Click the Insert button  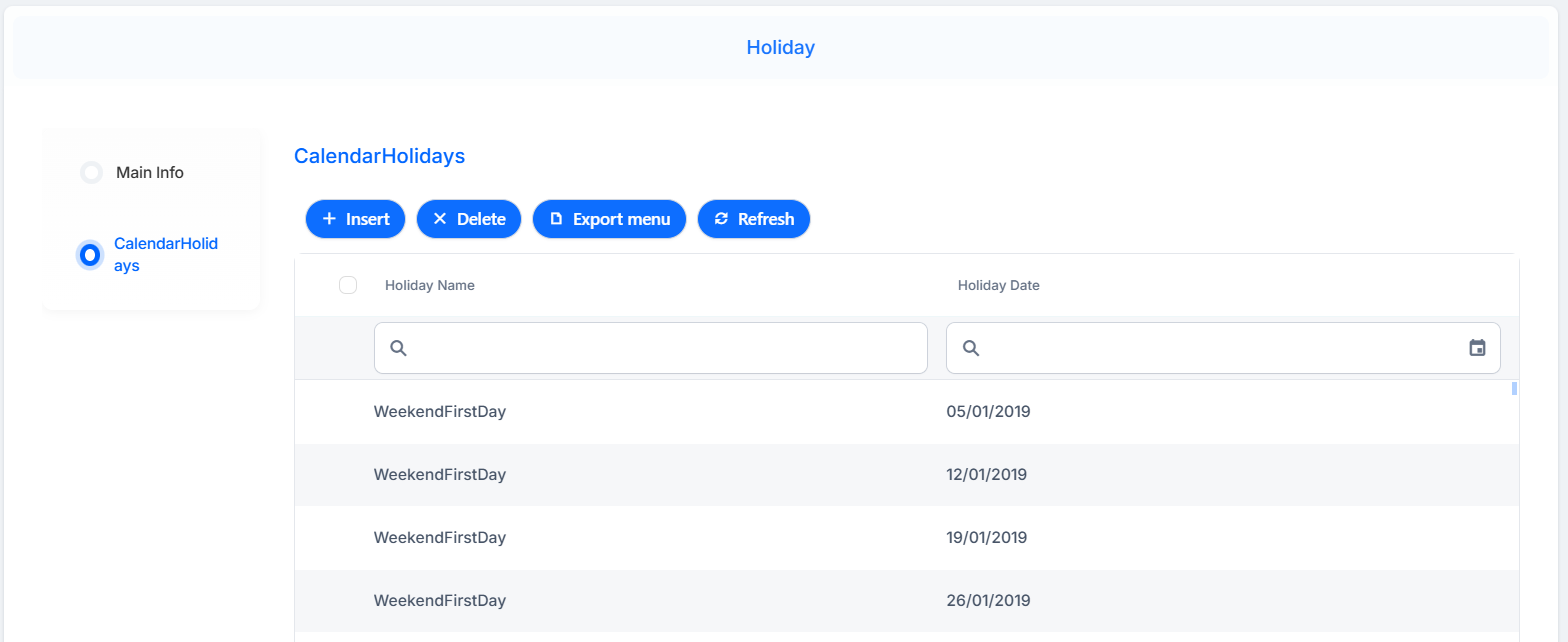coord(355,219)
